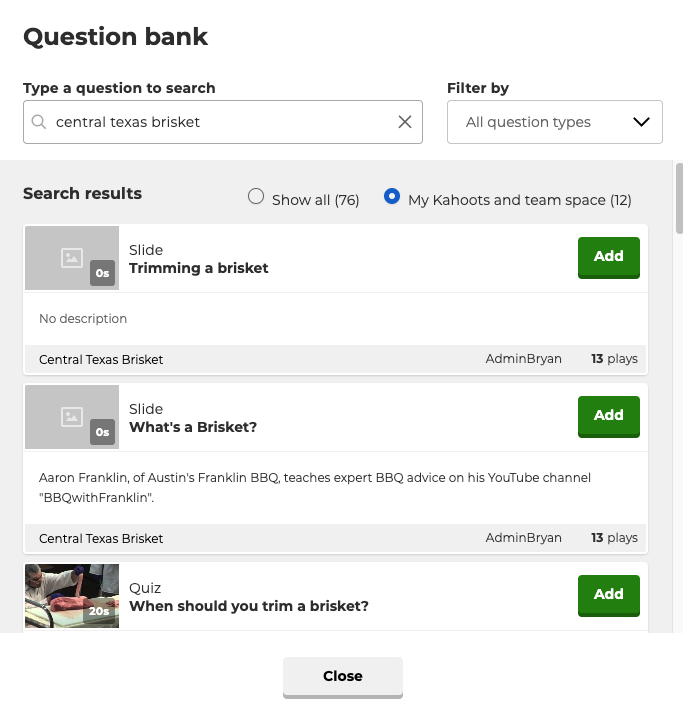The image size is (683, 721).
Task: Click the Filter by dropdown chevron arrow
Action: (x=641, y=122)
